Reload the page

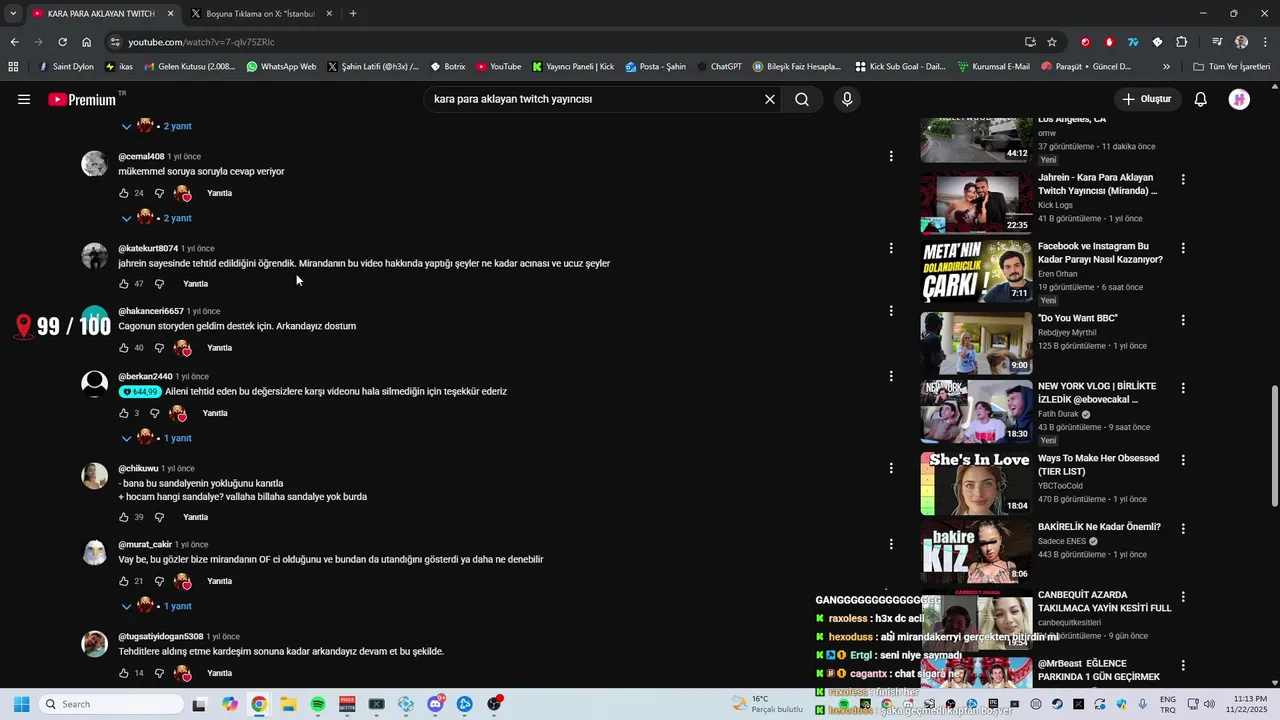pyautogui.click(x=62, y=42)
